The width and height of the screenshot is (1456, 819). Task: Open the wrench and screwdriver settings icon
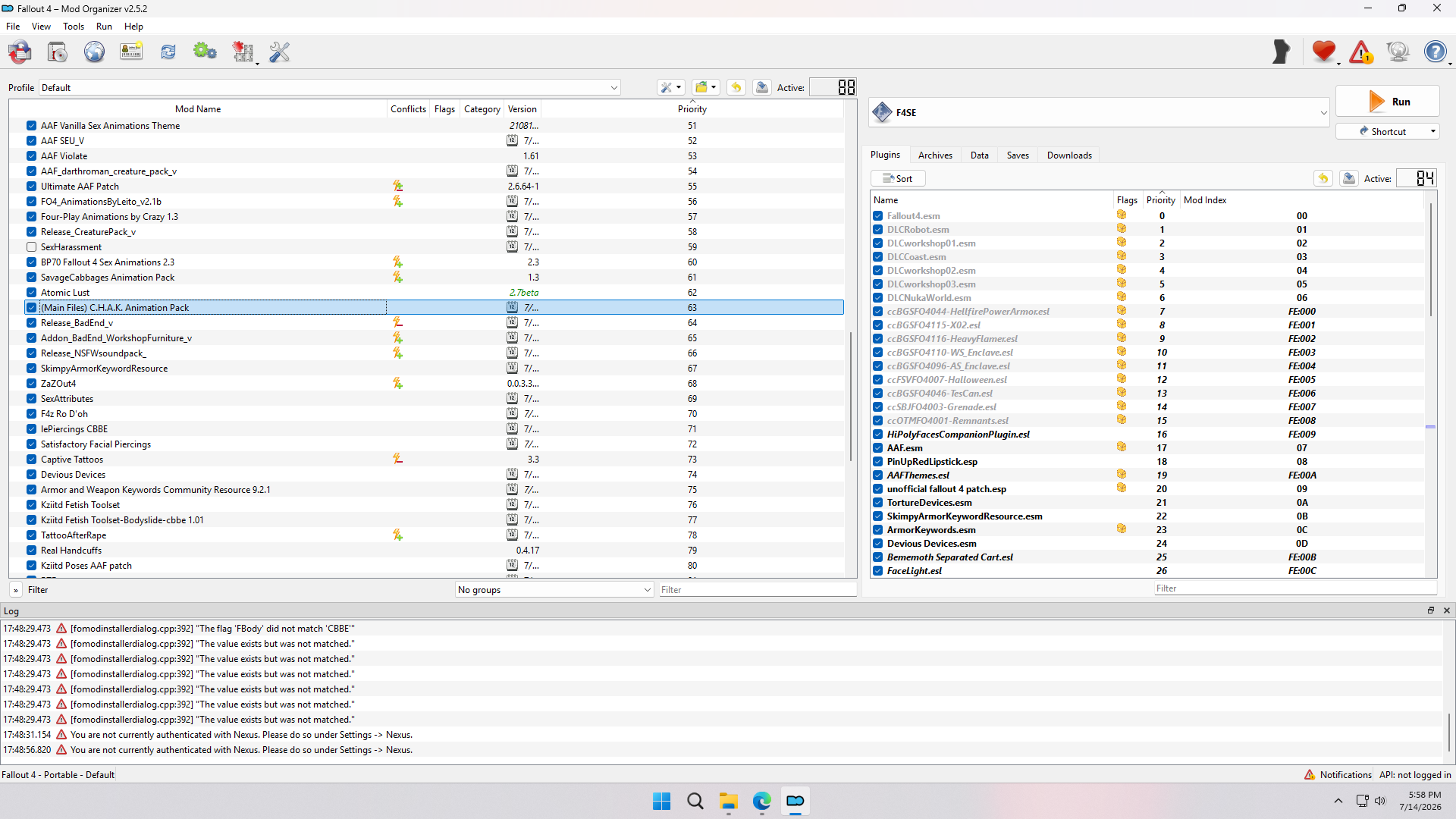[x=280, y=52]
